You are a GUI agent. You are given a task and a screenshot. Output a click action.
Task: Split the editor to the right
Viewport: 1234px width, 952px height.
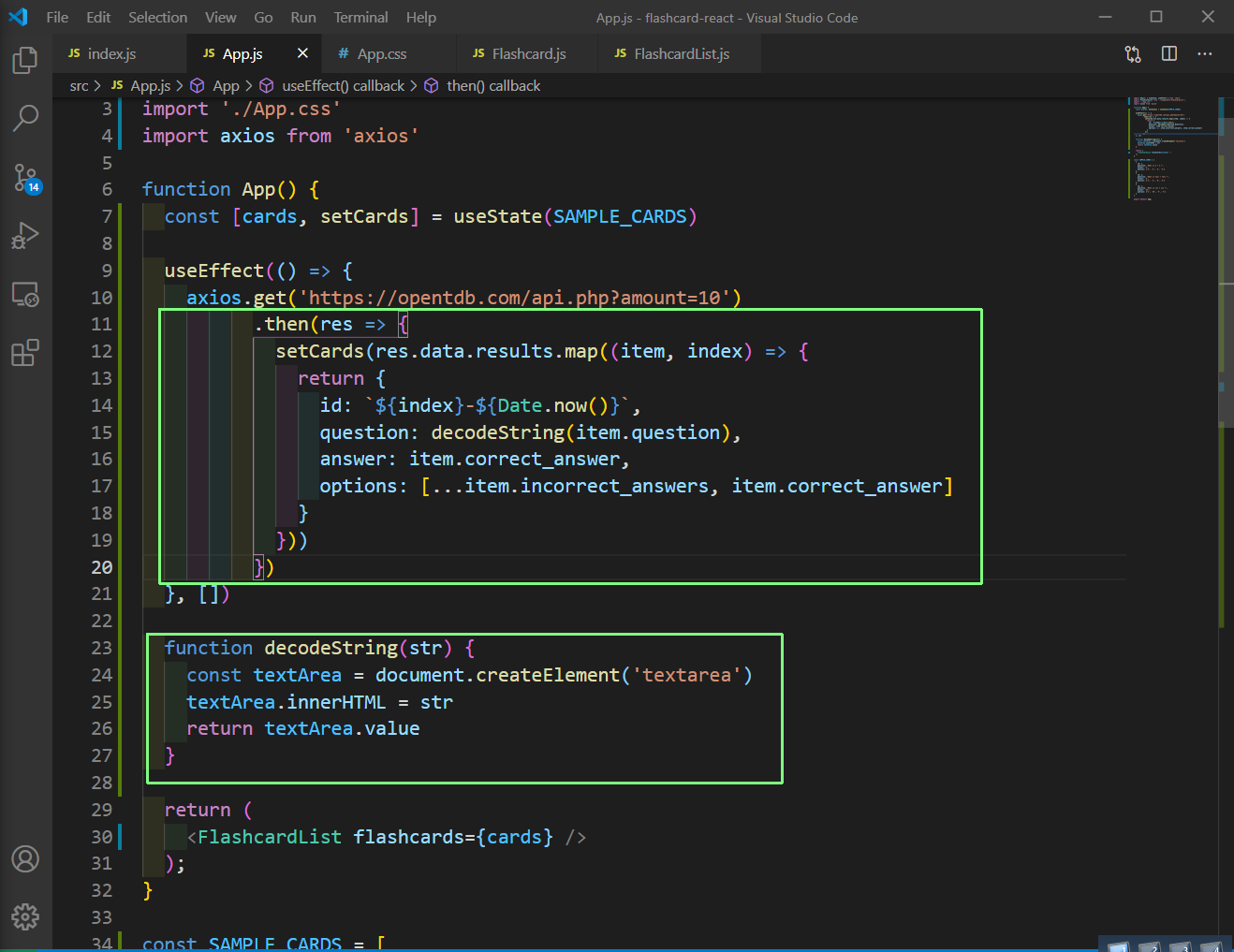[x=1169, y=53]
